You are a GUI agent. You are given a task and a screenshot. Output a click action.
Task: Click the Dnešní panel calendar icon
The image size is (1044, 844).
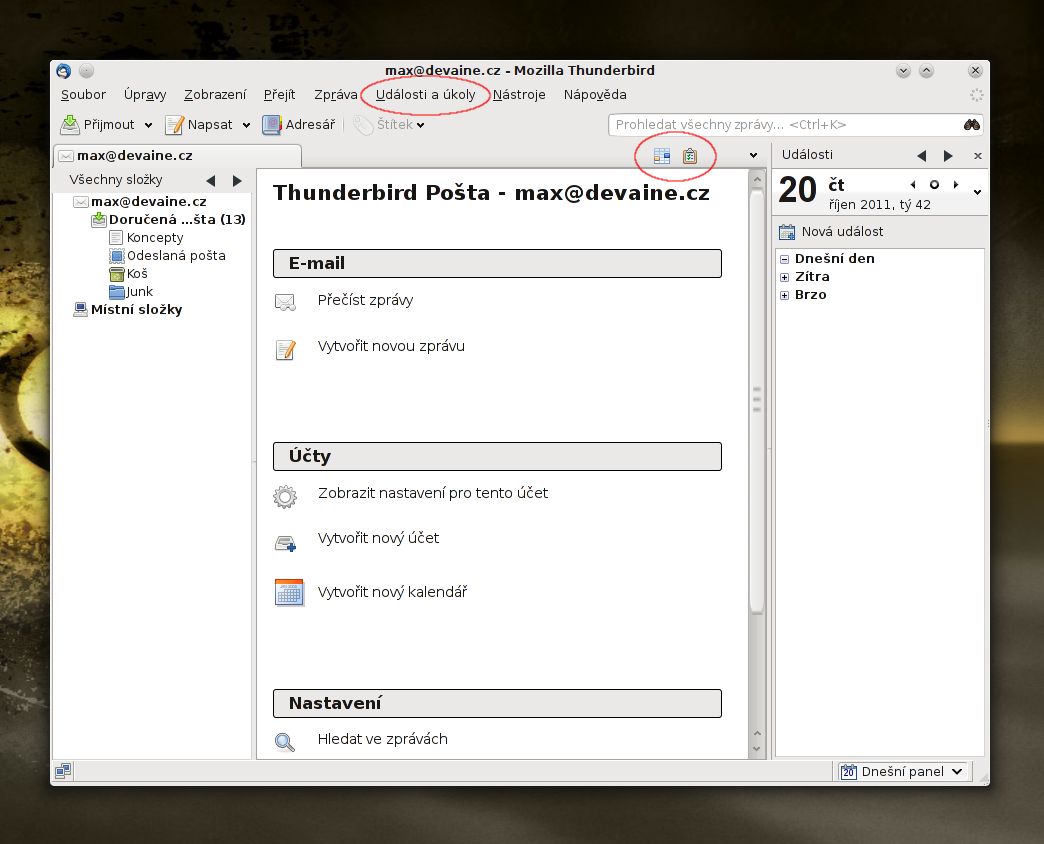click(848, 771)
